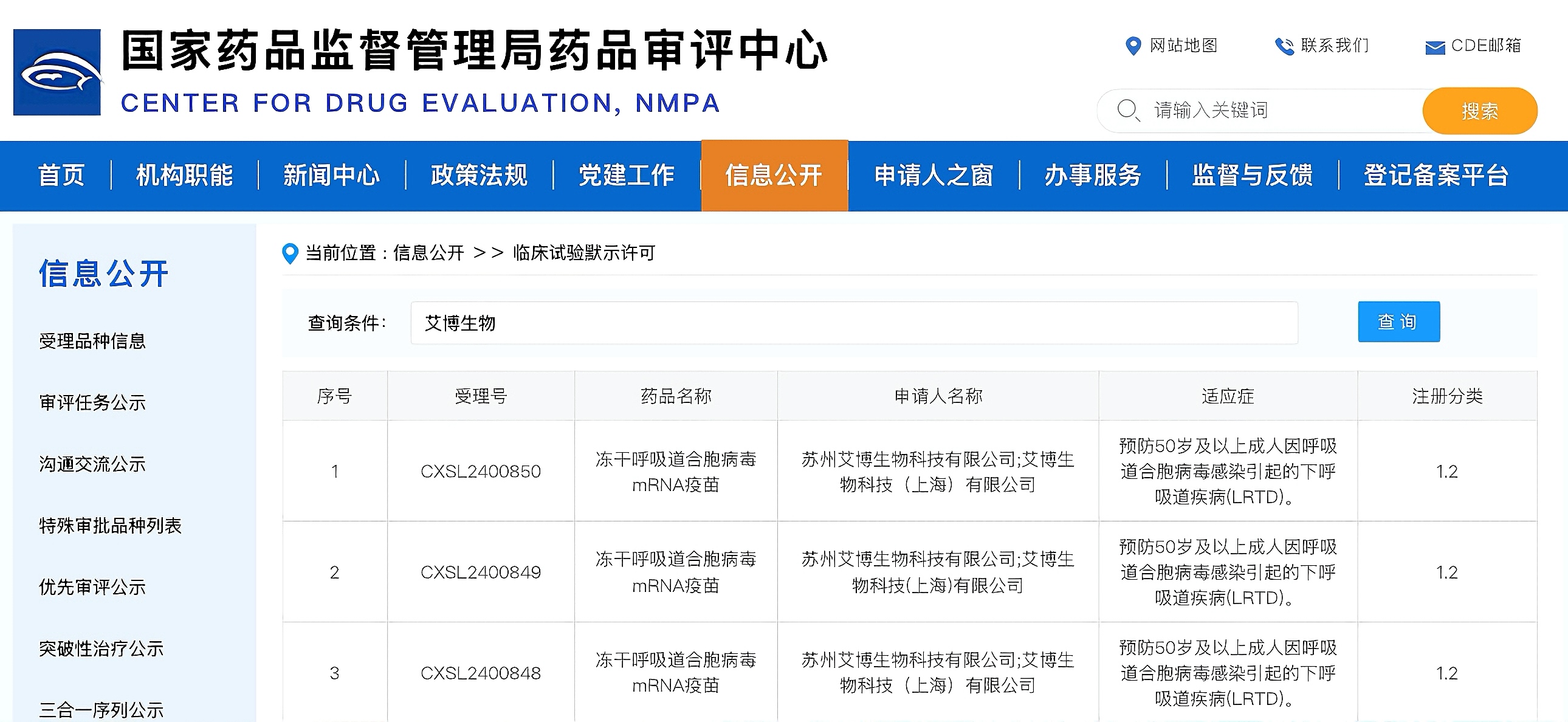Click the breadcrumb location pin icon
The image size is (1568, 722).
[291, 253]
